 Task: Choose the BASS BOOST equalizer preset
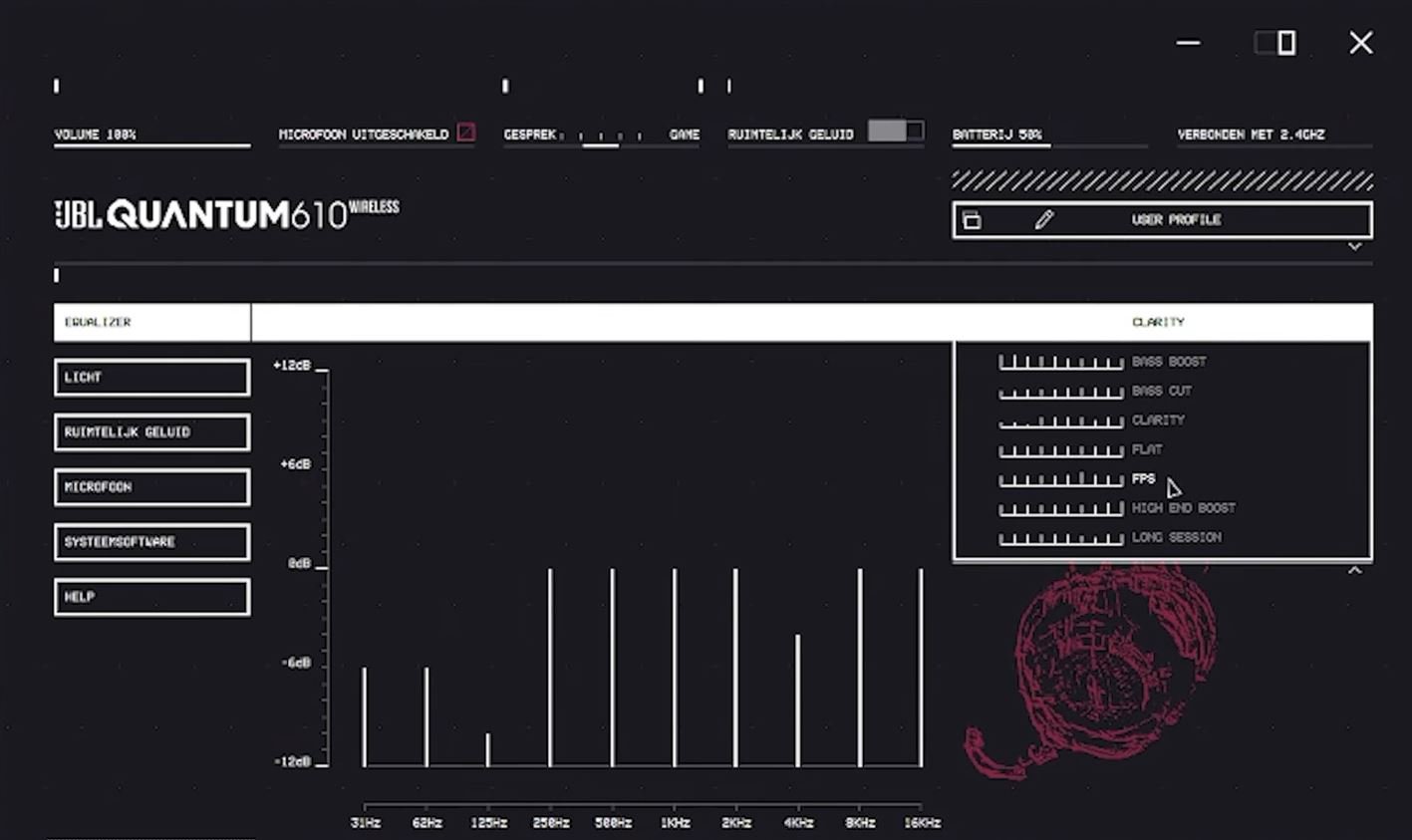[x=1169, y=362]
